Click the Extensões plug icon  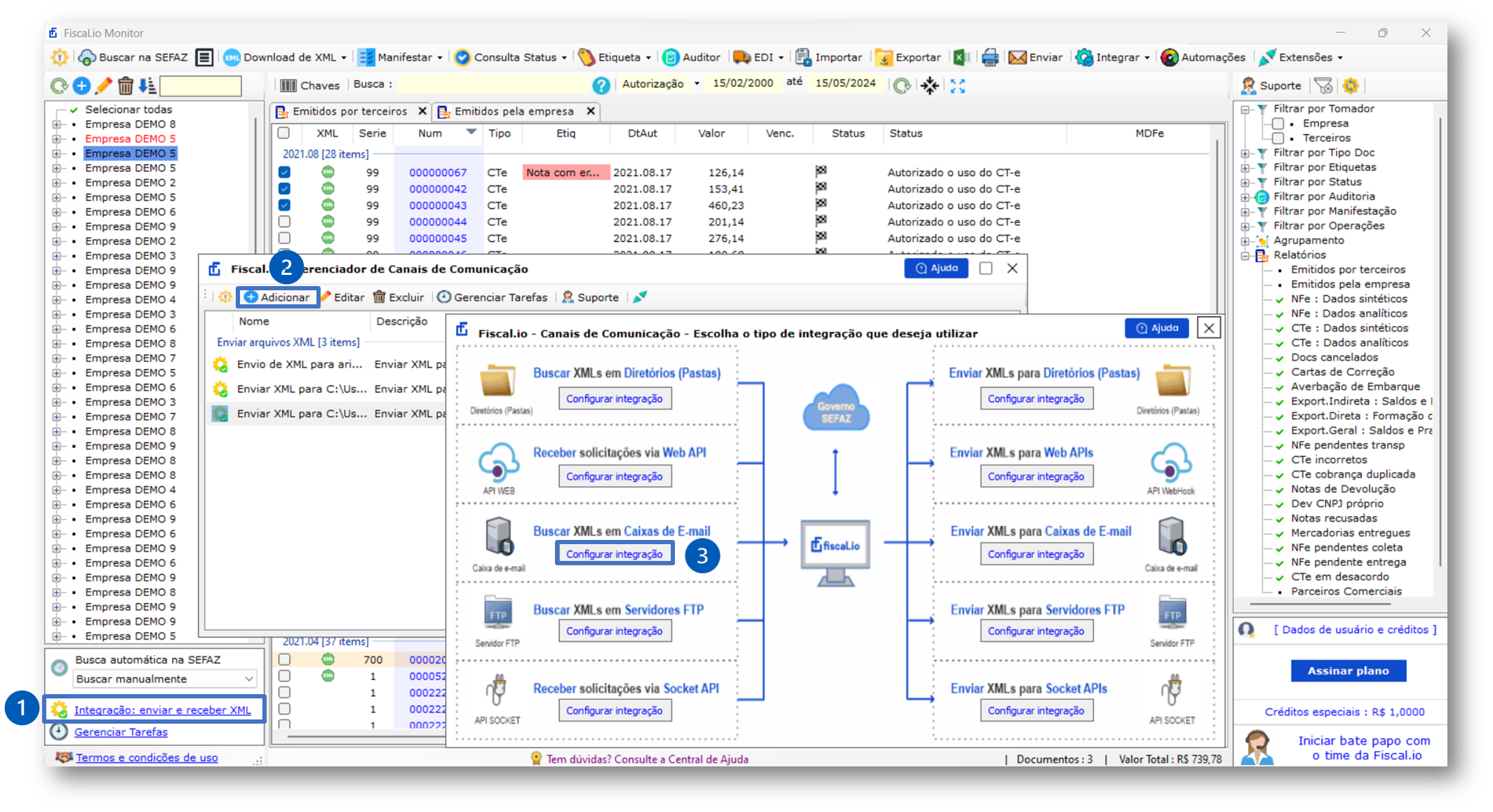(1267, 57)
